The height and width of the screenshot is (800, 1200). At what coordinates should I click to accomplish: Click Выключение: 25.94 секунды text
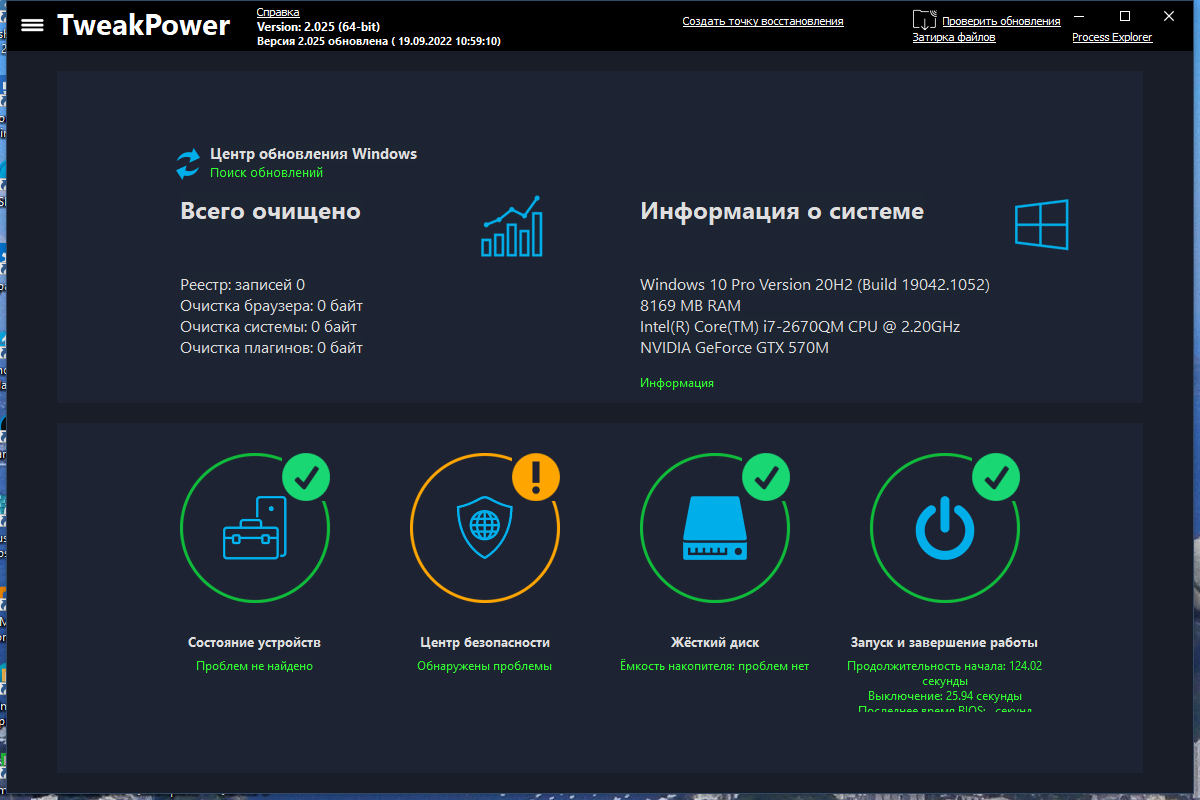[x=944, y=696]
